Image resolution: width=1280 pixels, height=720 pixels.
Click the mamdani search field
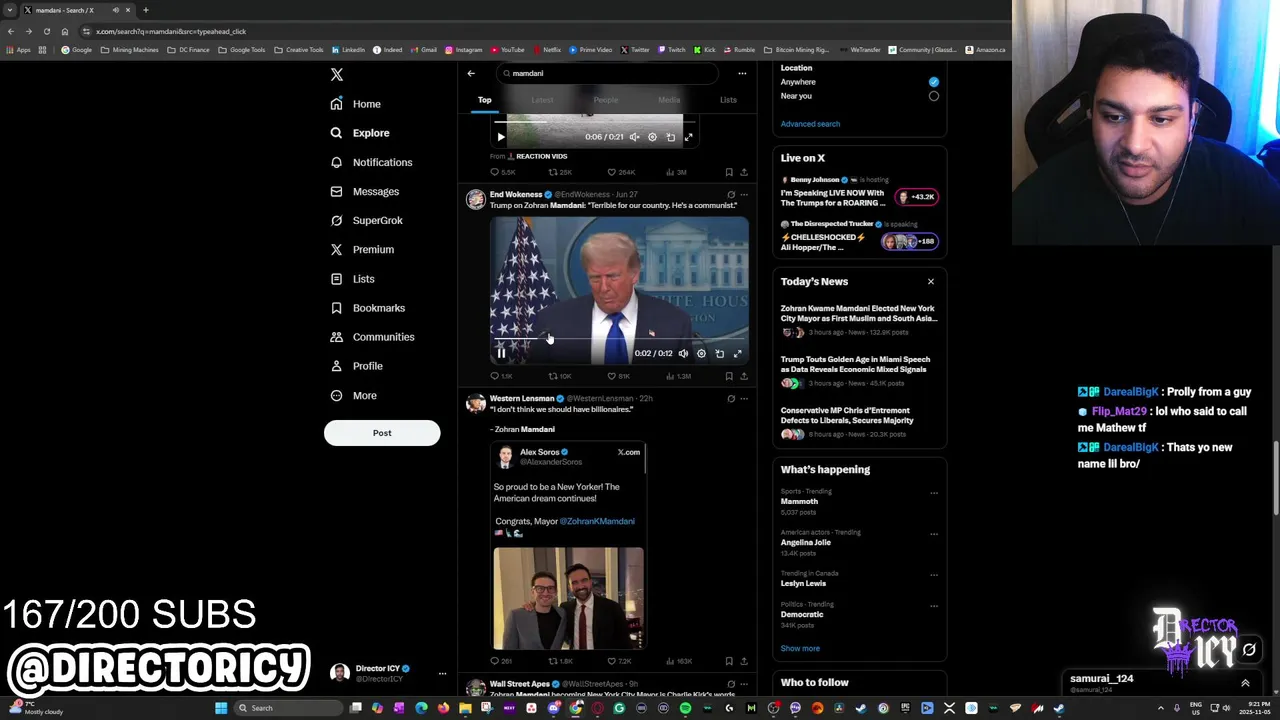tap(607, 73)
